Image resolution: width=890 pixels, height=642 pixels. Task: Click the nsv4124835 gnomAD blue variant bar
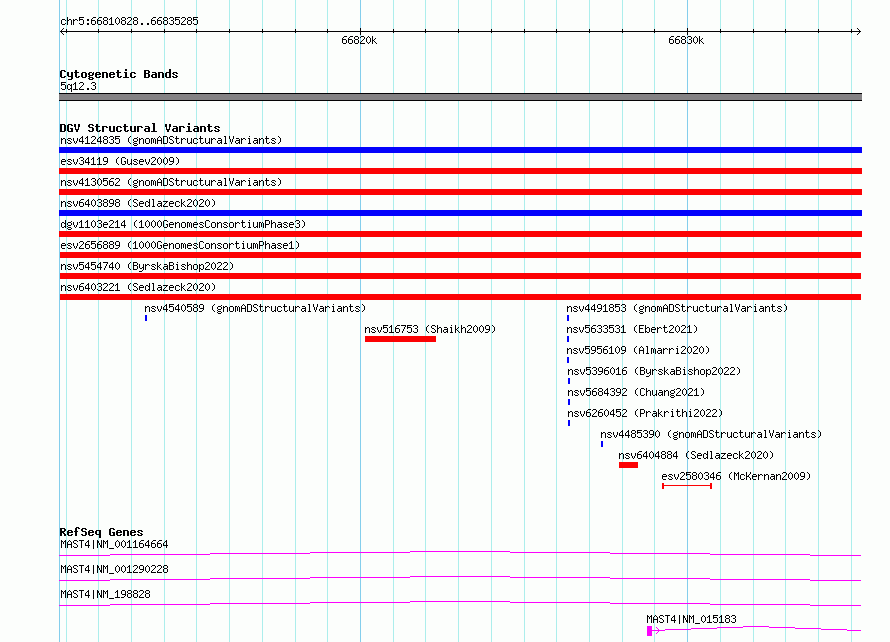pos(460,150)
